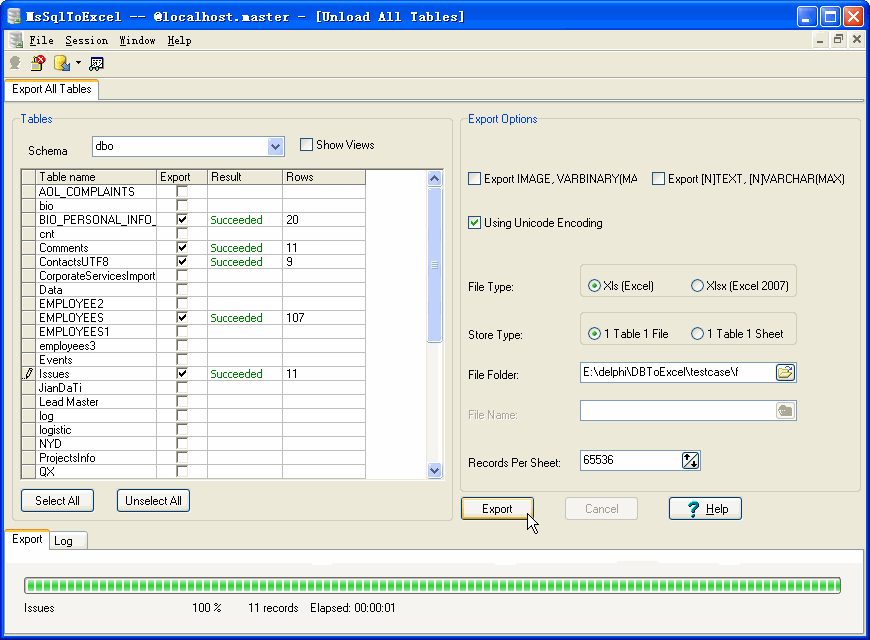The width and height of the screenshot is (870, 640).
Task: Expand the export toolbar dropdown arrow
Action: [78, 63]
